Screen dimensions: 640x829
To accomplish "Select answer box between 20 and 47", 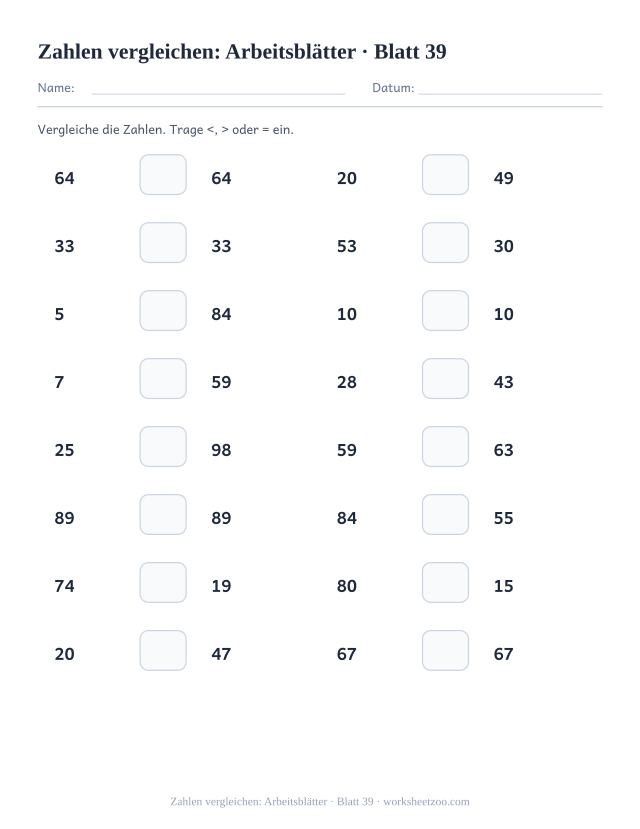I will 163,650.
